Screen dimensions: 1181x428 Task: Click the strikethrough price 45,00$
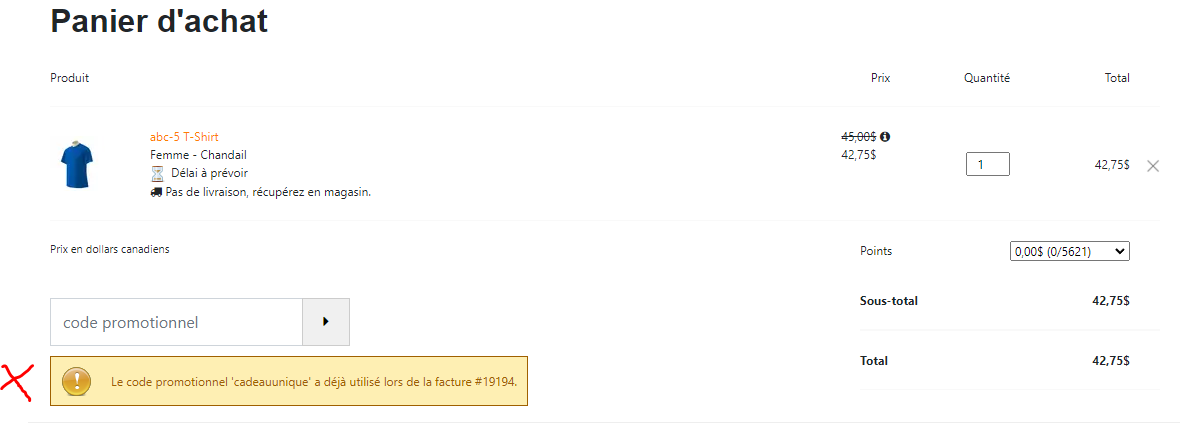pos(859,137)
